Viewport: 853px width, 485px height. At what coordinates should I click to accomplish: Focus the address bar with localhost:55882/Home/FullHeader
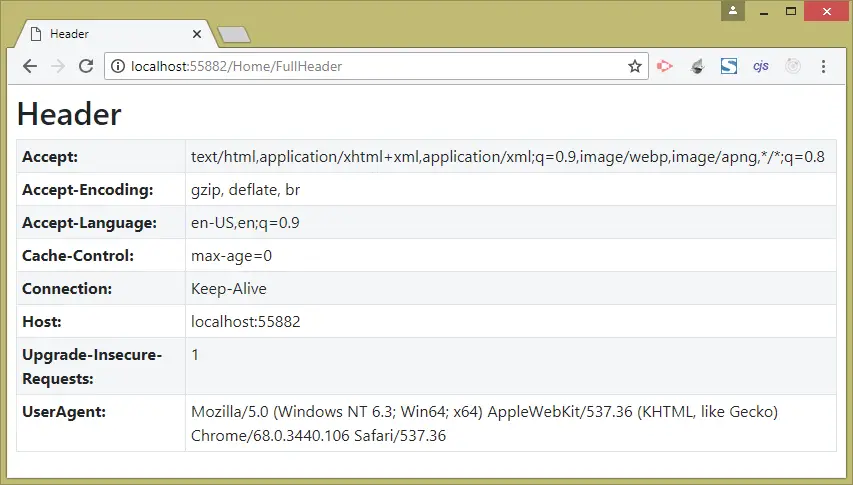coord(375,66)
